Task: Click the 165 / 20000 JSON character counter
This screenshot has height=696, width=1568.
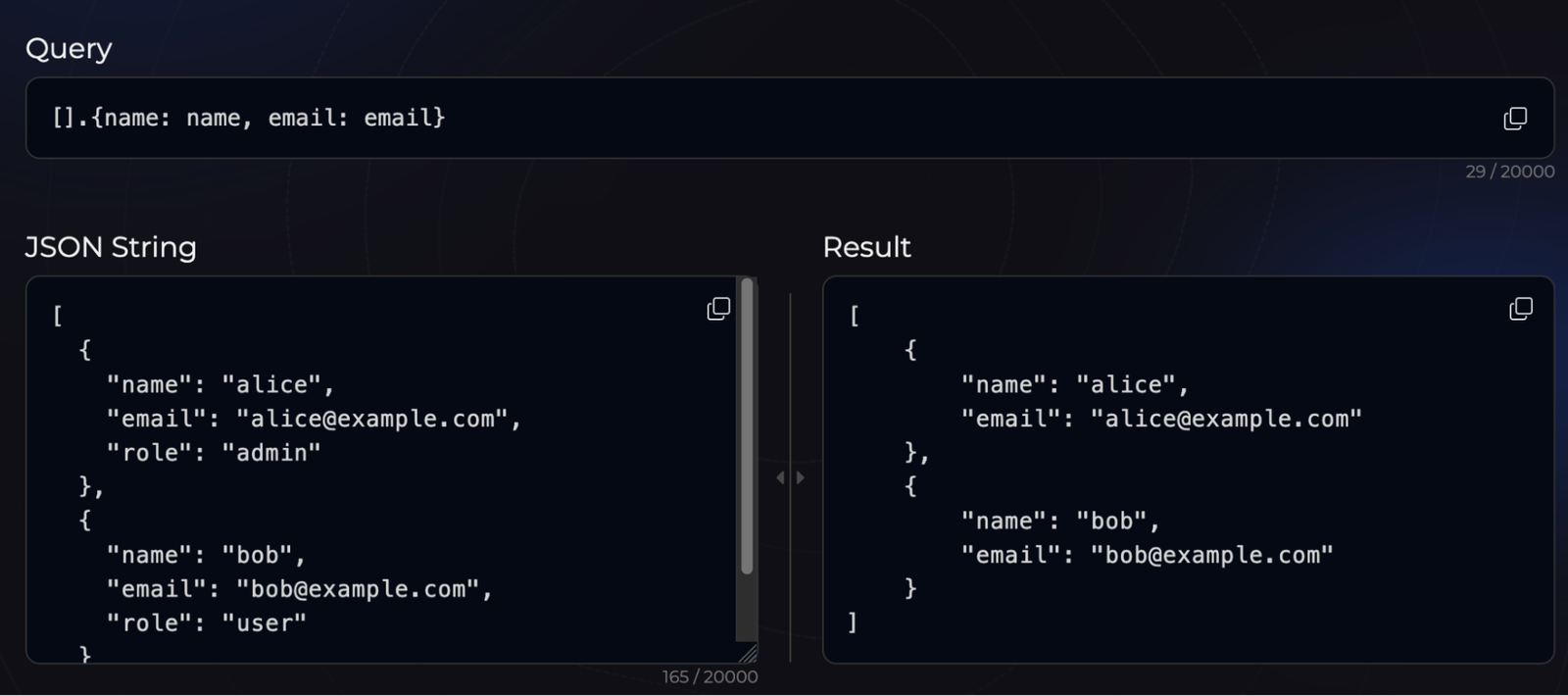Action: click(x=710, y=676)
